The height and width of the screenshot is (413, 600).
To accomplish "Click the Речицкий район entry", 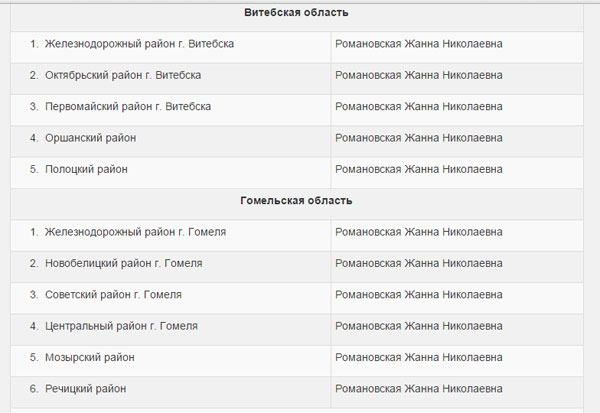I will pyautogui.click(x=86, y=388).
